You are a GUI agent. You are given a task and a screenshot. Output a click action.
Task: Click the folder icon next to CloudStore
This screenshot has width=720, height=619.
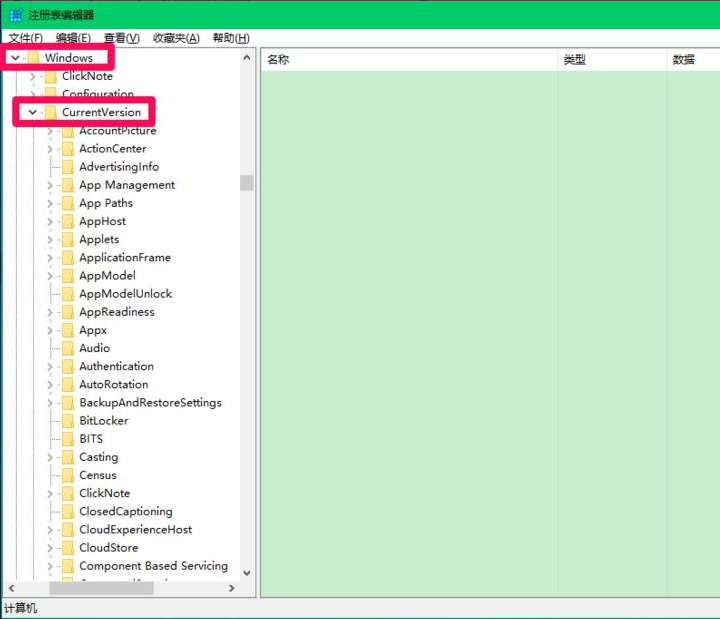pos(67,548)
